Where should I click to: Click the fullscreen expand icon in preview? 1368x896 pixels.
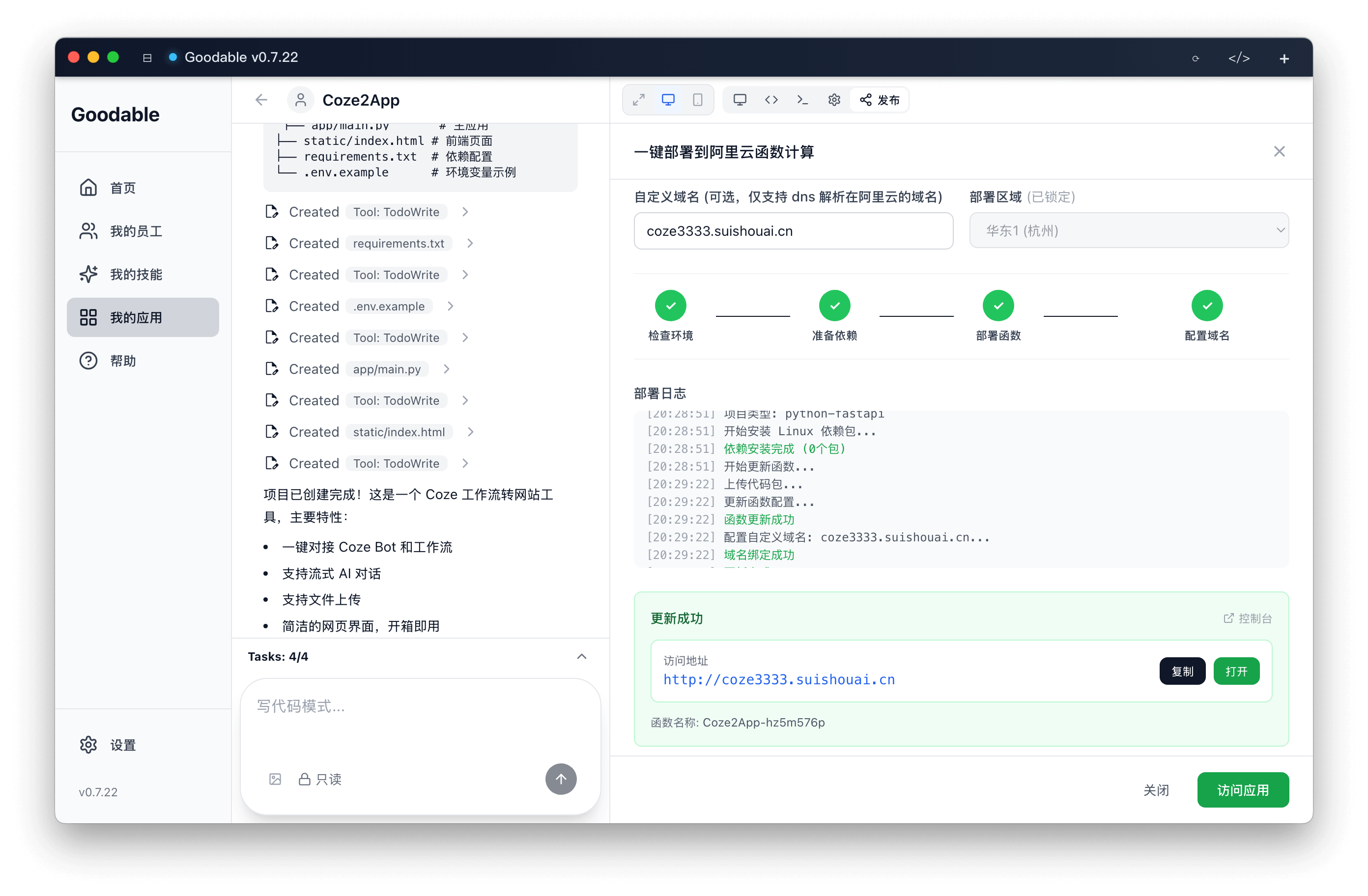(639, 99)
